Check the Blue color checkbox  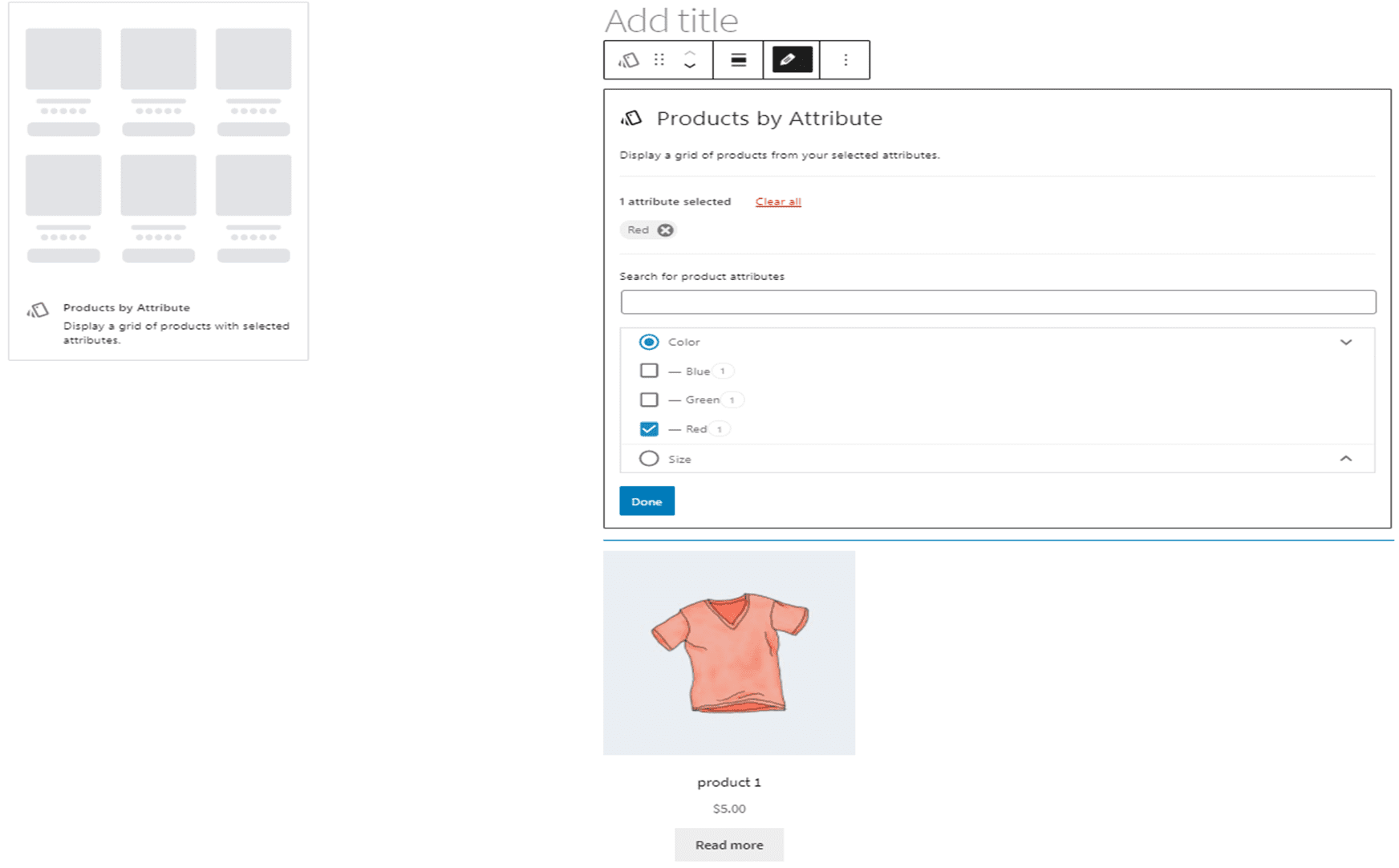pyautogui.click(x=649, y=371)
